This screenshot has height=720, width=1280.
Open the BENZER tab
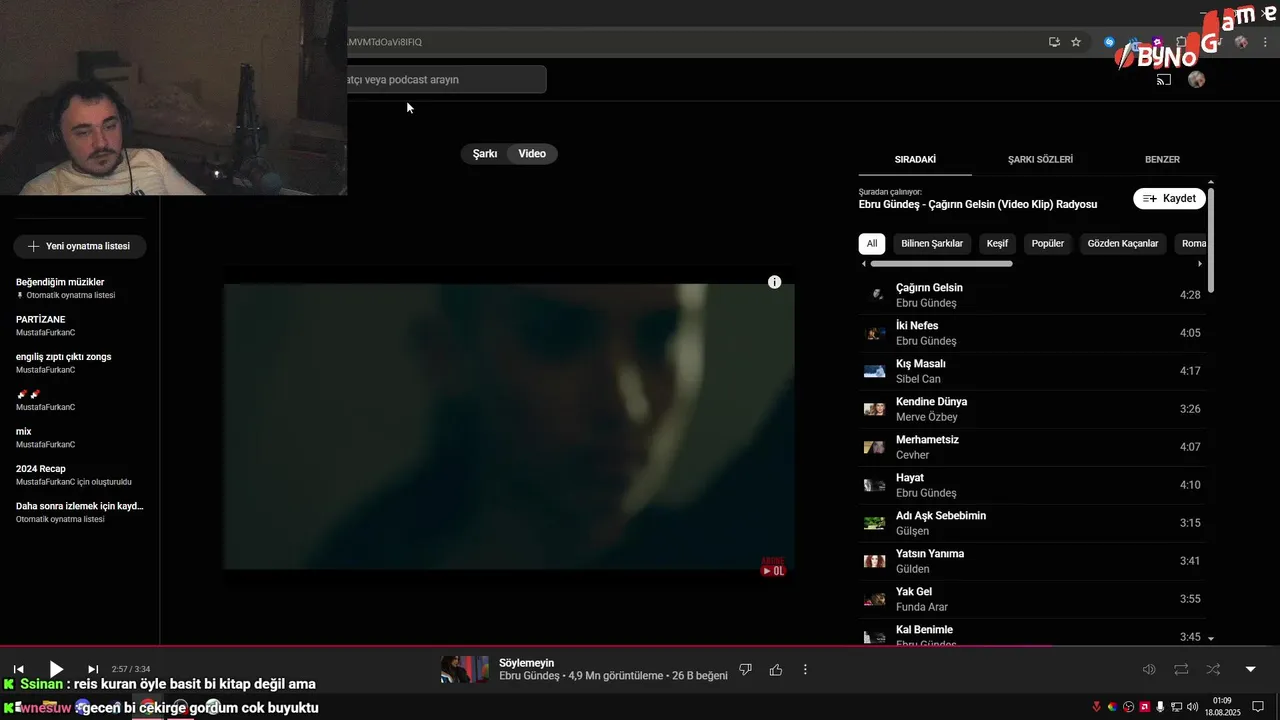tap(1162, 159)
